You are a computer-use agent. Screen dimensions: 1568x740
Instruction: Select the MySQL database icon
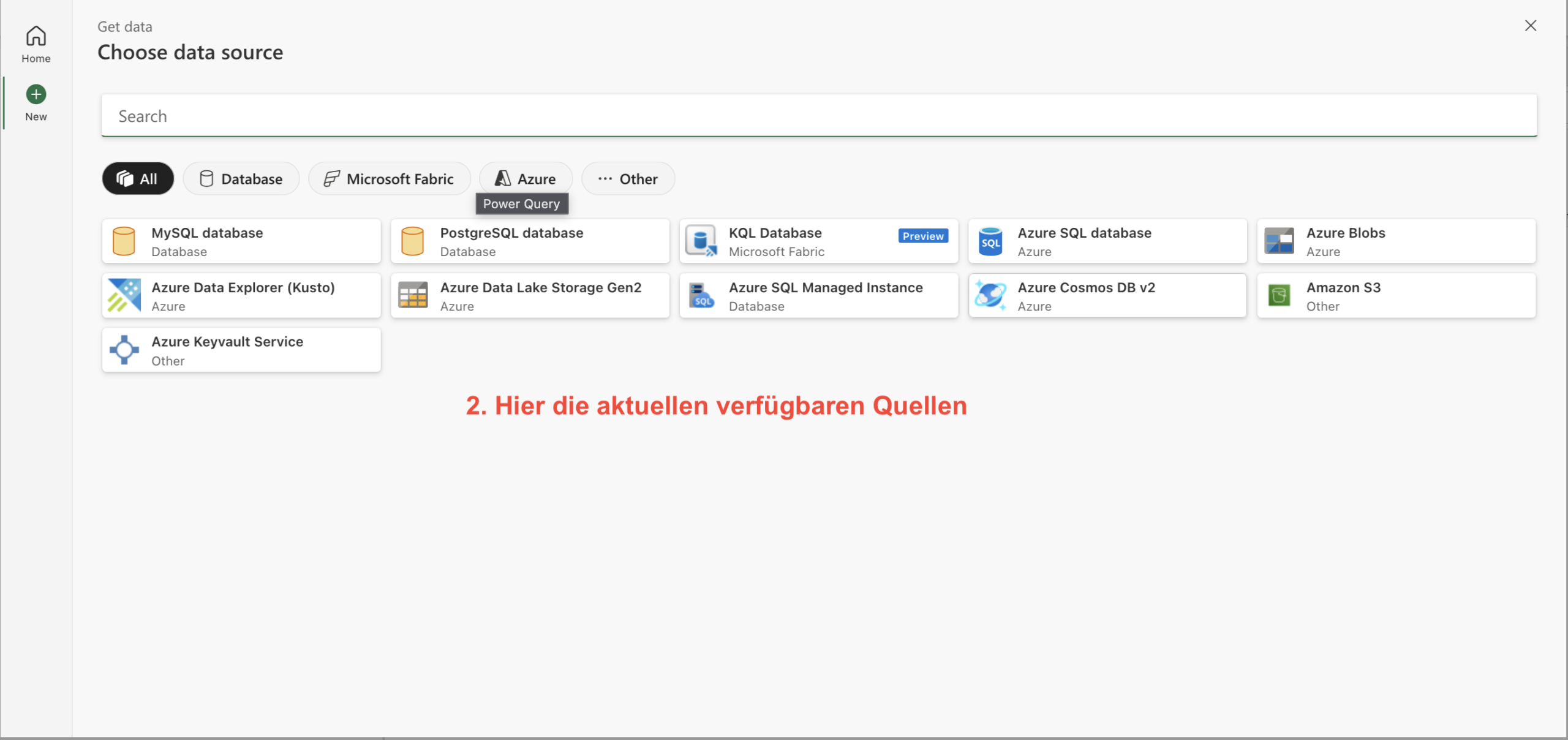124,241
